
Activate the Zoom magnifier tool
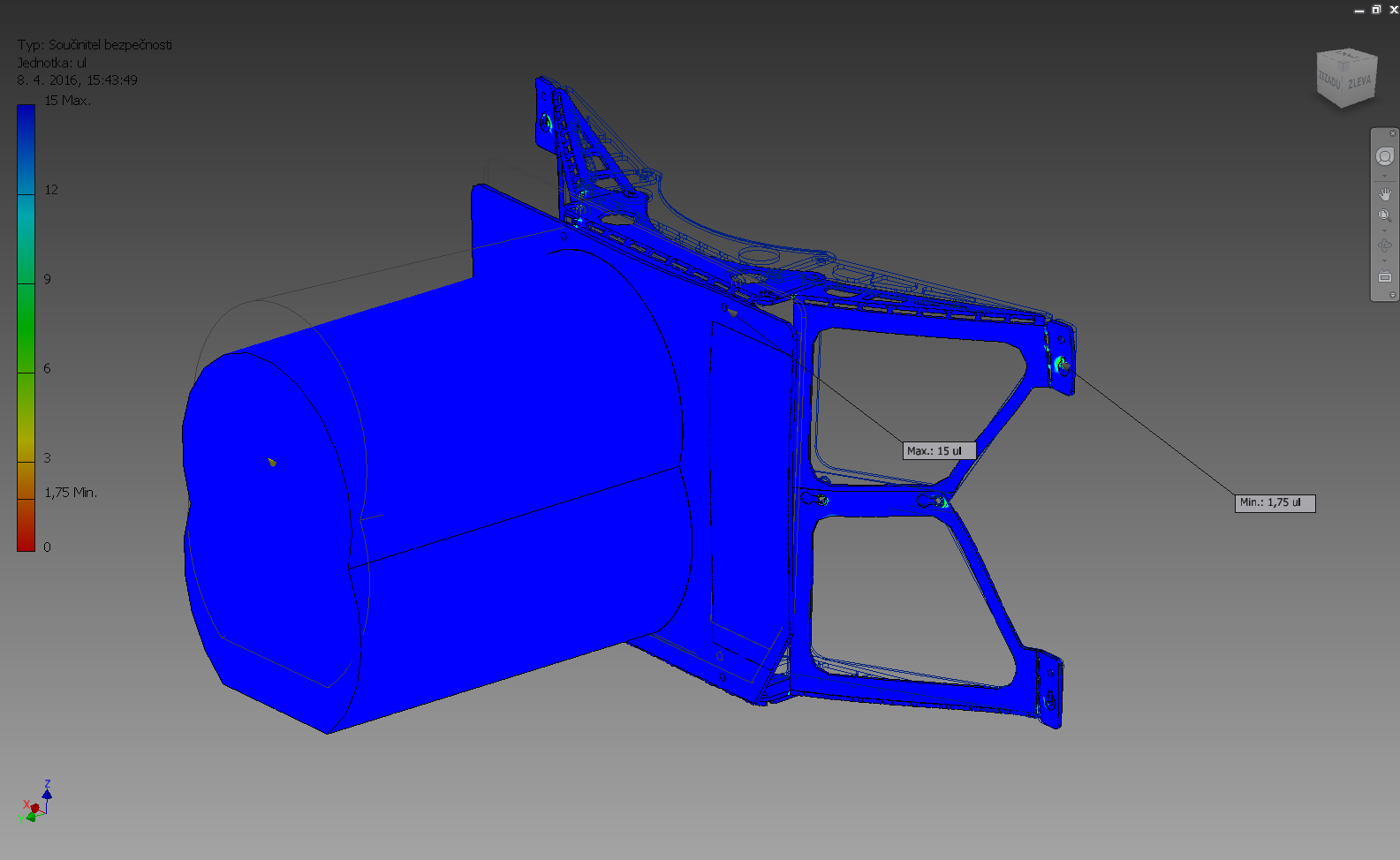[x=1384, y=215]
